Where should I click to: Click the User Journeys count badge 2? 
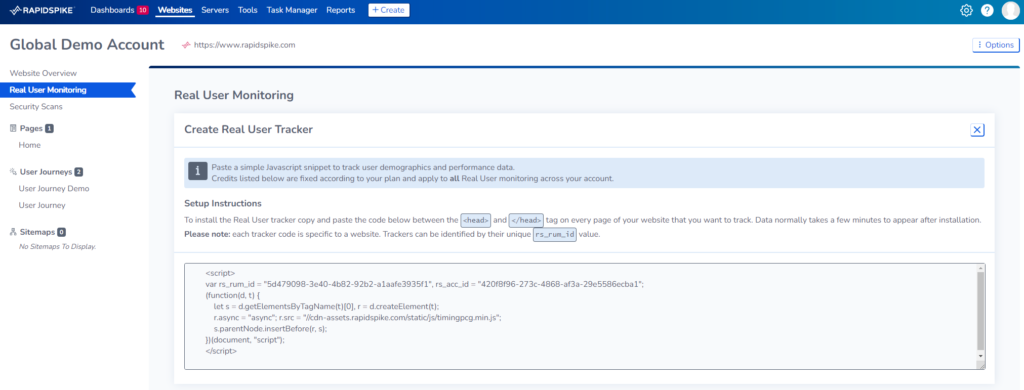click(x=79, y=172)
